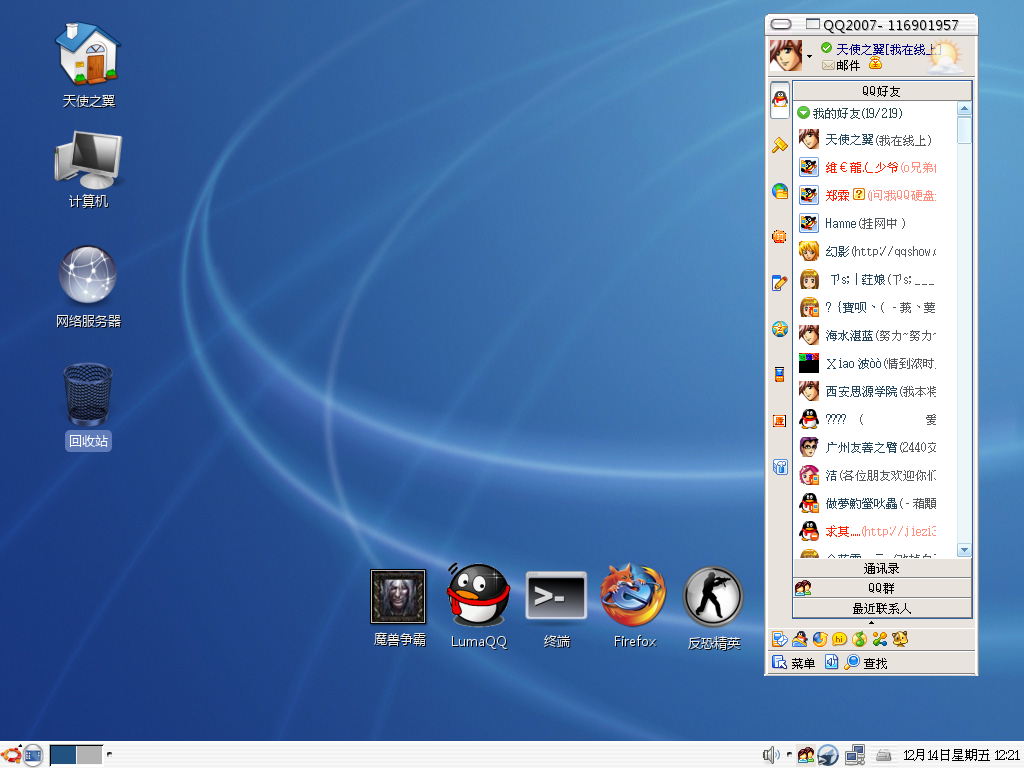The height and width of the screenshot is (768, 1024).
Task: Click the friend list scroll down arrow
Action: point(964,550)
